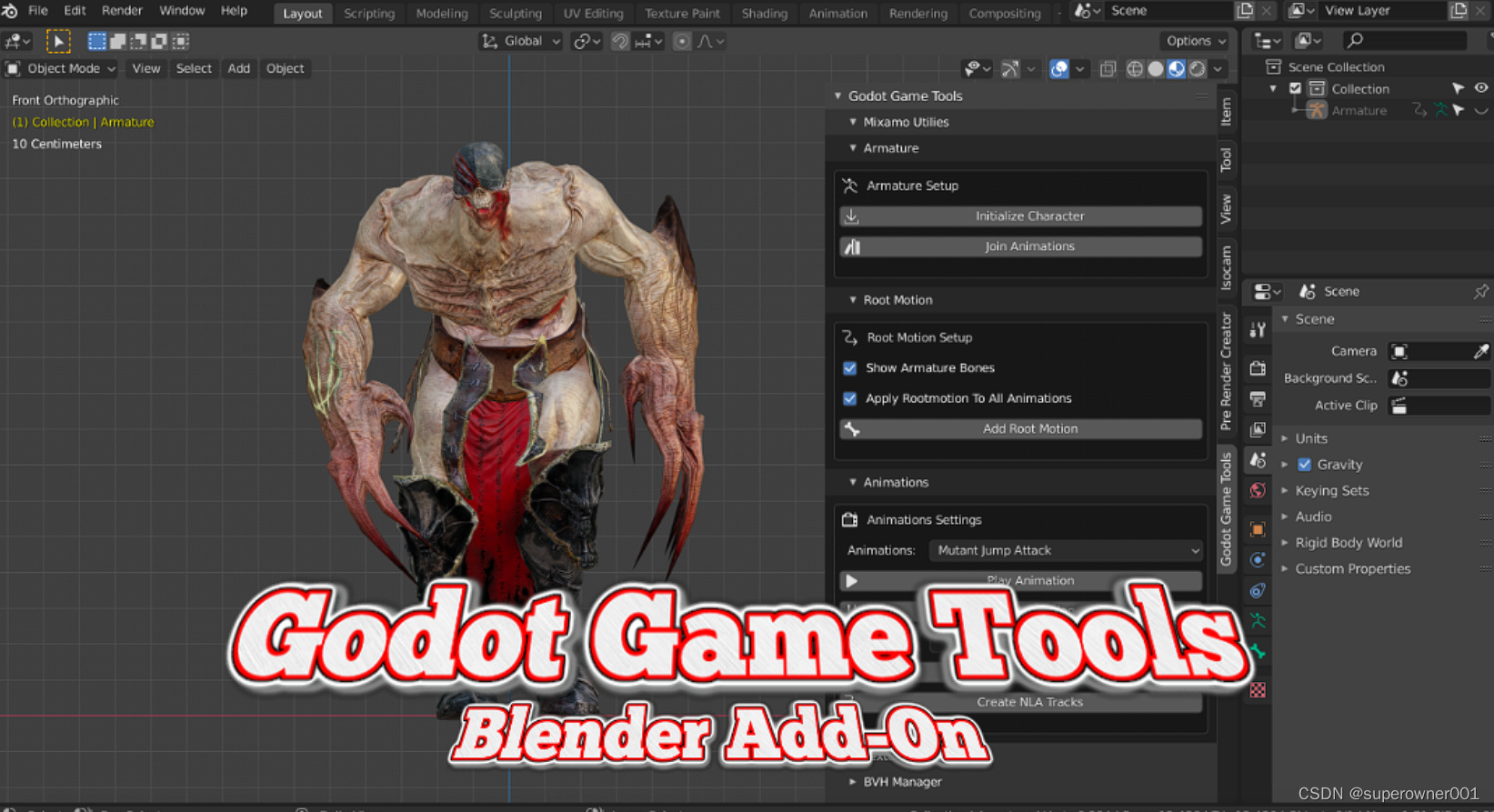
Task: Open the Tool properties tab icon
Action: tap(1258, 330)
